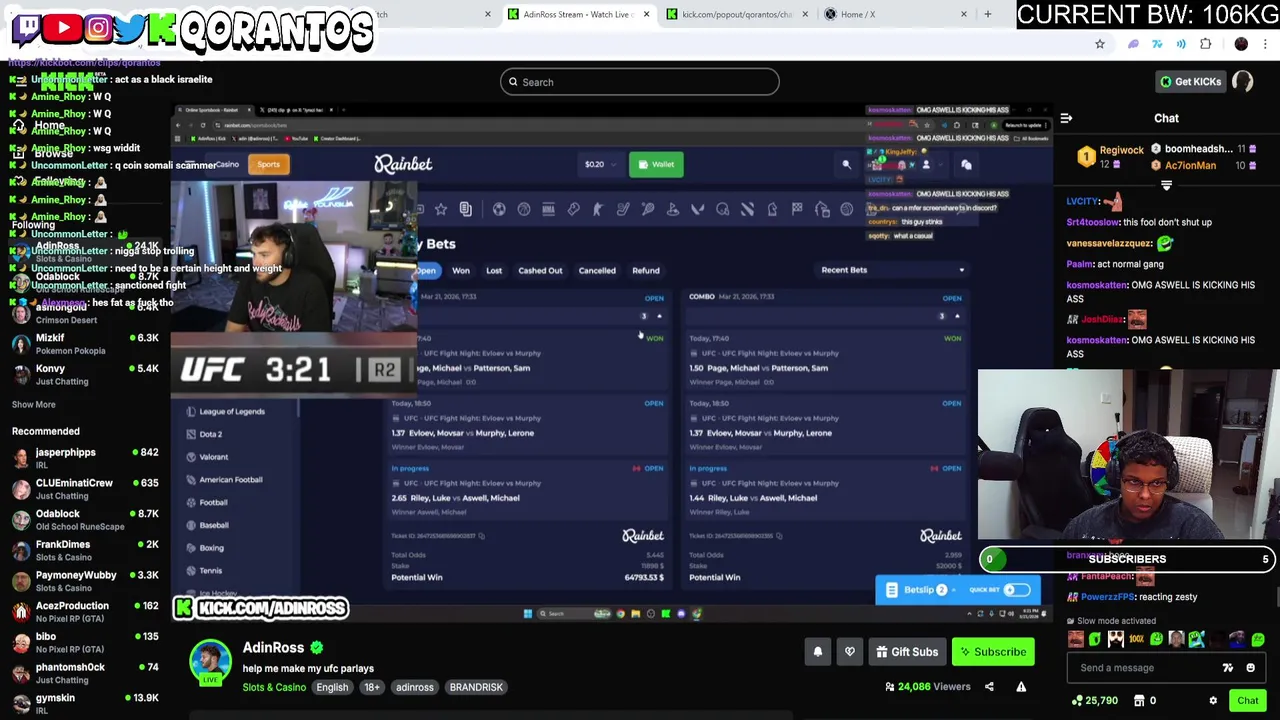Click the BRANDRISK tag

pyautogui.click(x=476, y=688)
